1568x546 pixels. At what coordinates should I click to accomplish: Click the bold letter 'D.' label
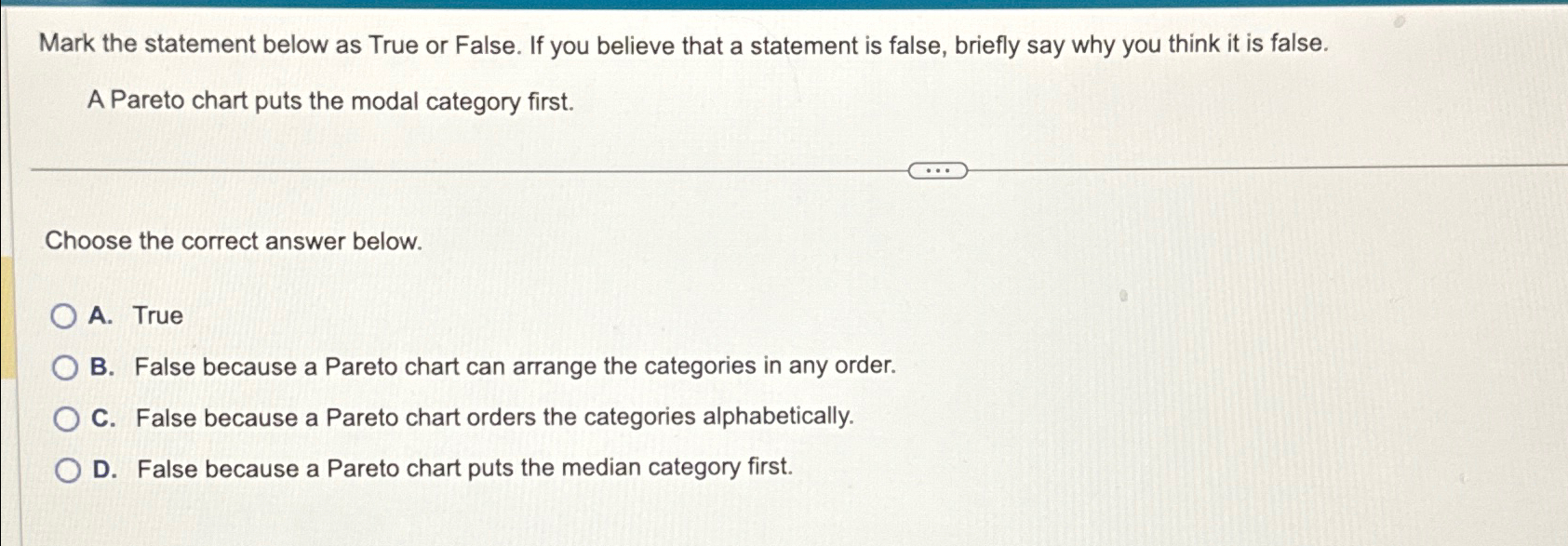point(104,468)
